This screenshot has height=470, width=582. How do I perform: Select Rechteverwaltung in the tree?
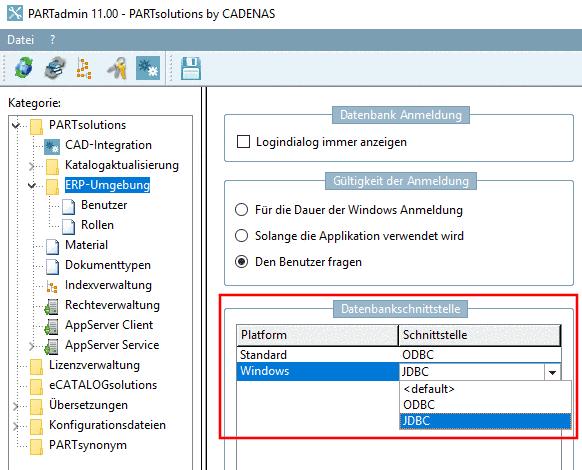click(x=112, y=305)
